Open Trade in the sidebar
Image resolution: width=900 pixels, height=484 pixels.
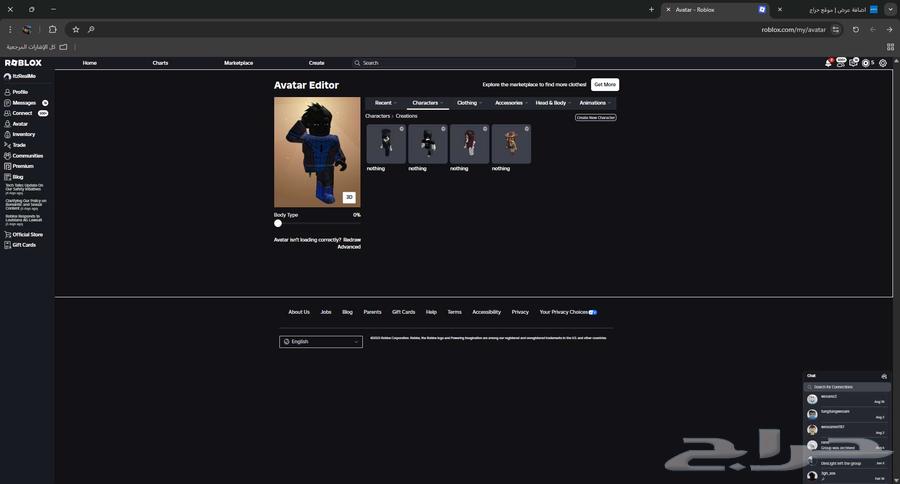(x=15, y=145)
